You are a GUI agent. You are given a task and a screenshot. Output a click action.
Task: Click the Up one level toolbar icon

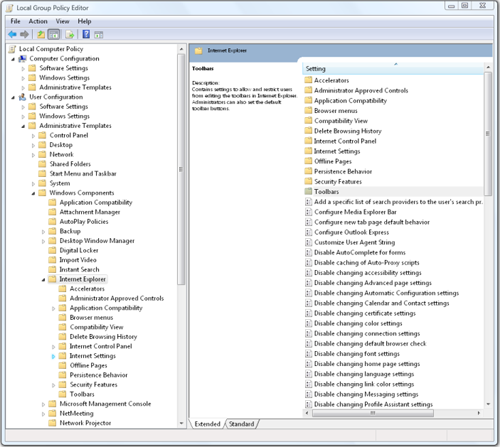41,34
